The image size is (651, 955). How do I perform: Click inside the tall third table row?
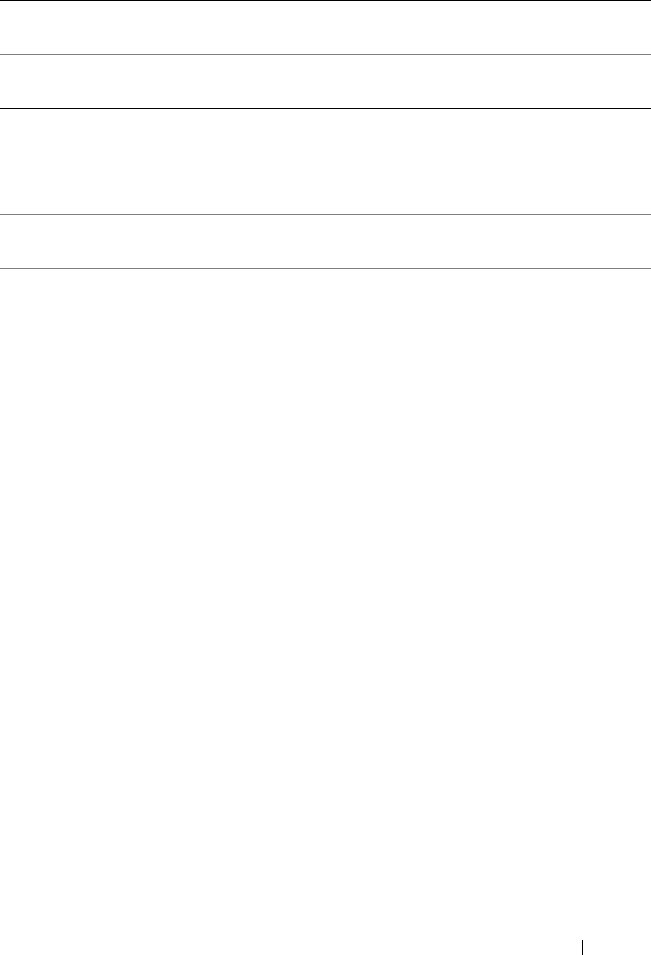(325, 161)
